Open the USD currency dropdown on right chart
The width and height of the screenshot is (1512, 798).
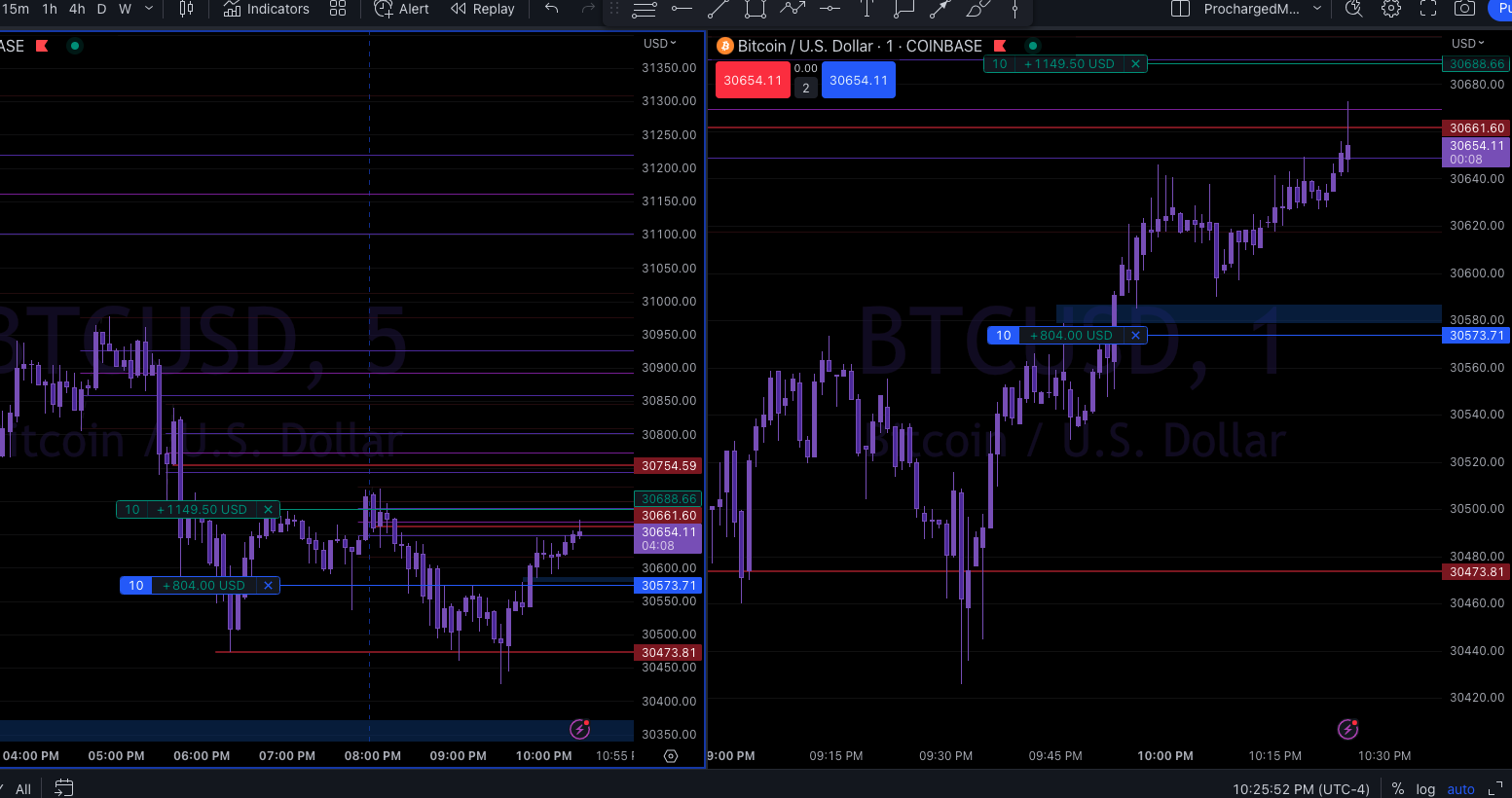(1467, 43)
